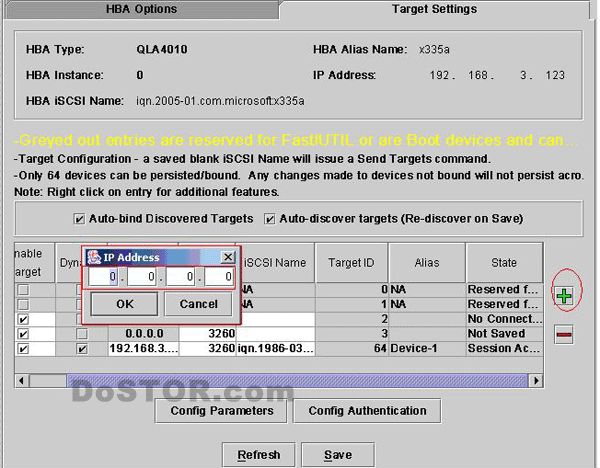Image resolution: width=600 pixels, height=468 pixels.
Task: Click the IP Address dialog title icon
Action: tap(94, 257)
